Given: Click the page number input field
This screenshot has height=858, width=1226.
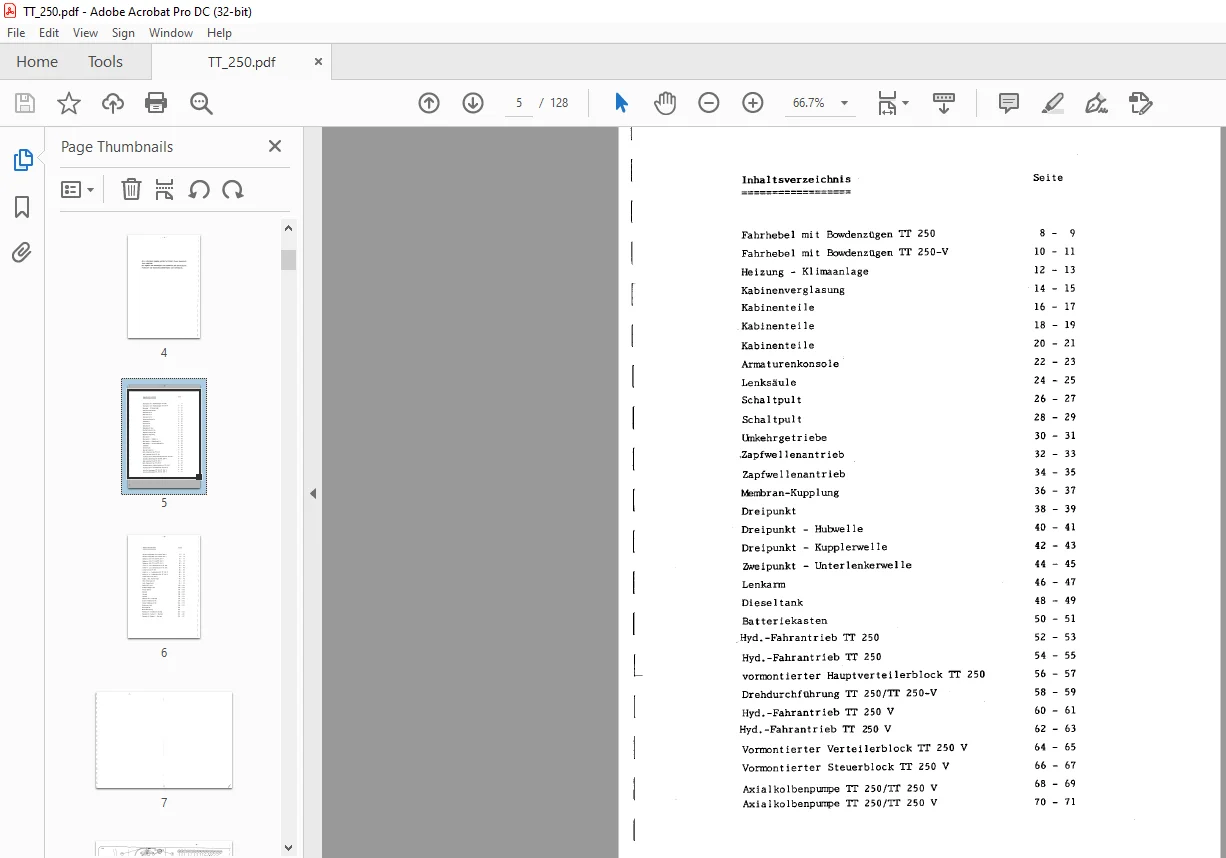Looking at the screenshot, I should (x=519, y=103).
